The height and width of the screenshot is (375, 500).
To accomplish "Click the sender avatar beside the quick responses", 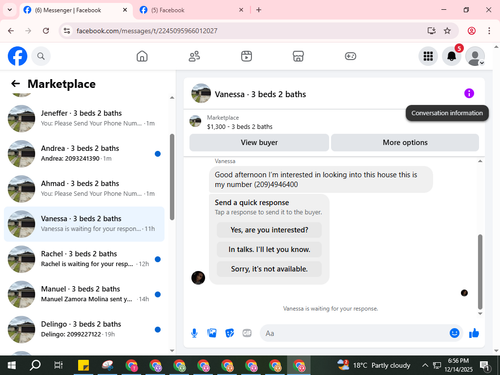I will [198, 278].
